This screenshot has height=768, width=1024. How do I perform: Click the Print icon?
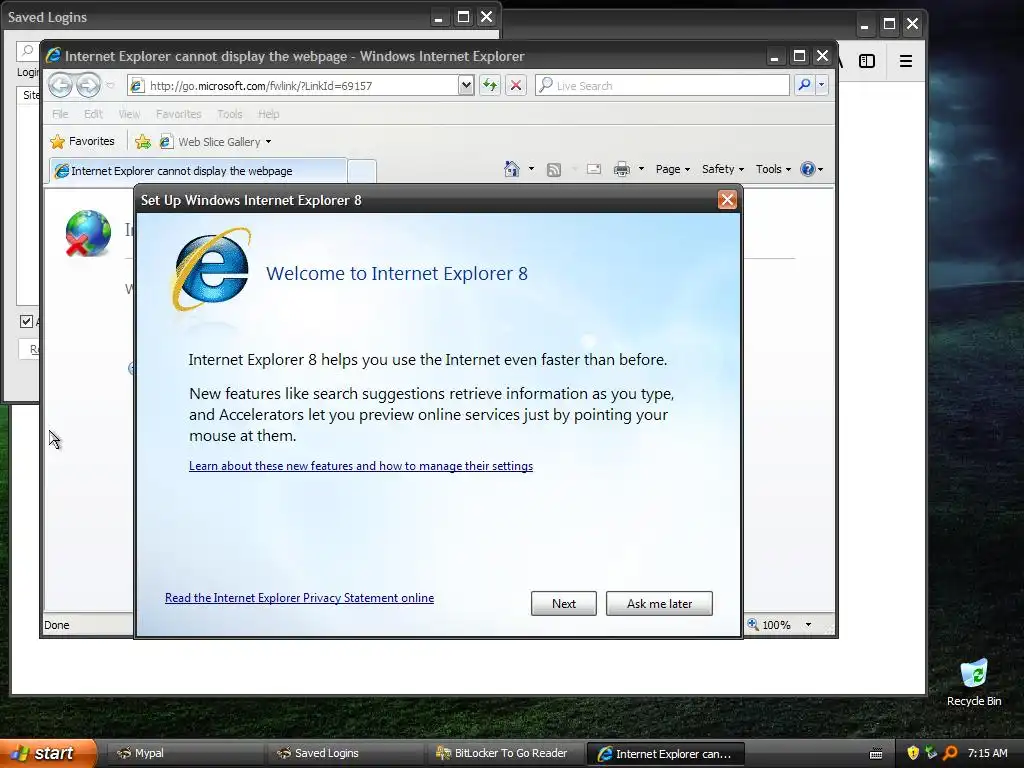(622, 169)
